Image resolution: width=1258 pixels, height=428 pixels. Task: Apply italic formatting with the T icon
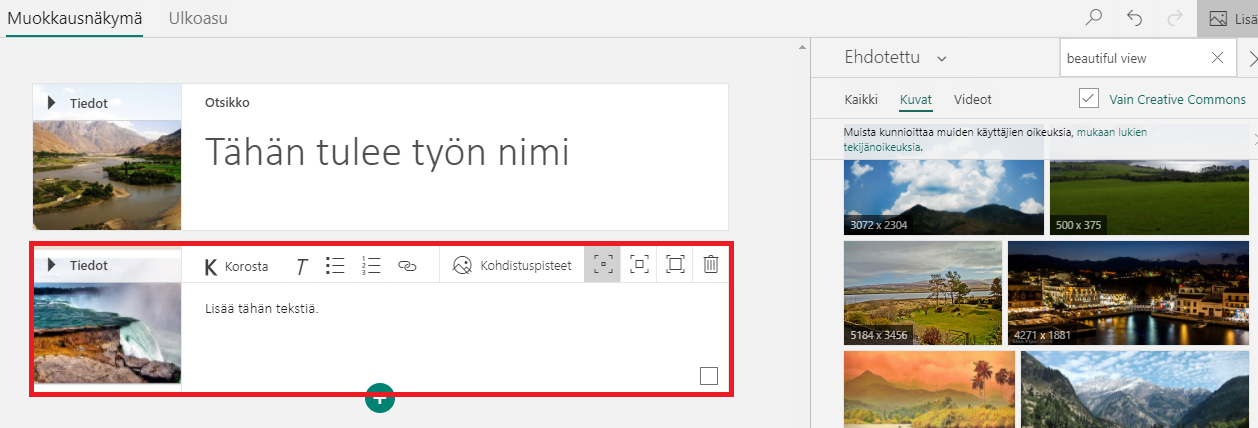click(301, 266)
